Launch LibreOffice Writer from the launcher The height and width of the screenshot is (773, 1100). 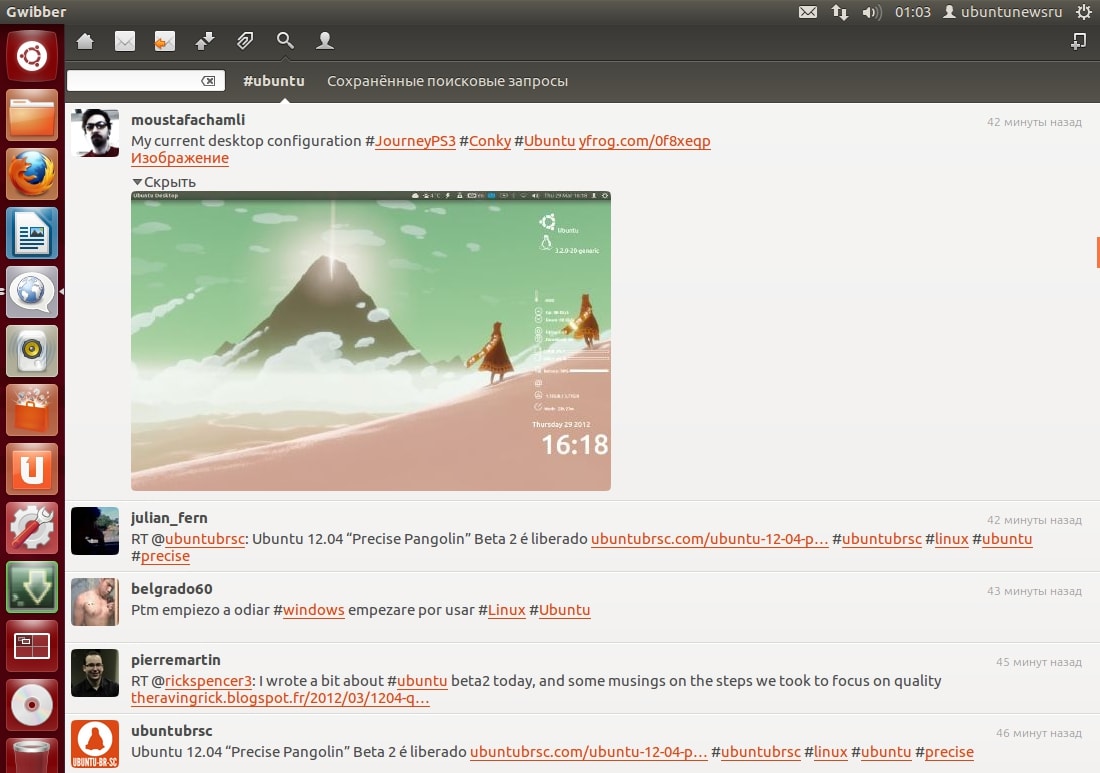(32, 233)
